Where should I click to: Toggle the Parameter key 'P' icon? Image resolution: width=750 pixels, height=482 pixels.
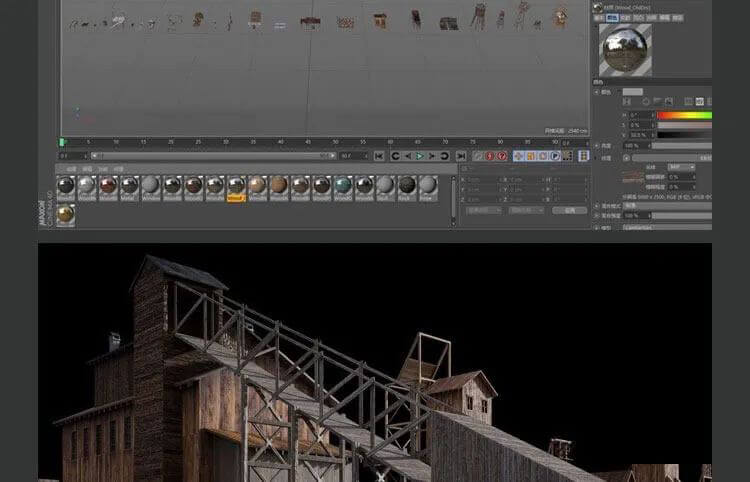pos(555,156)
